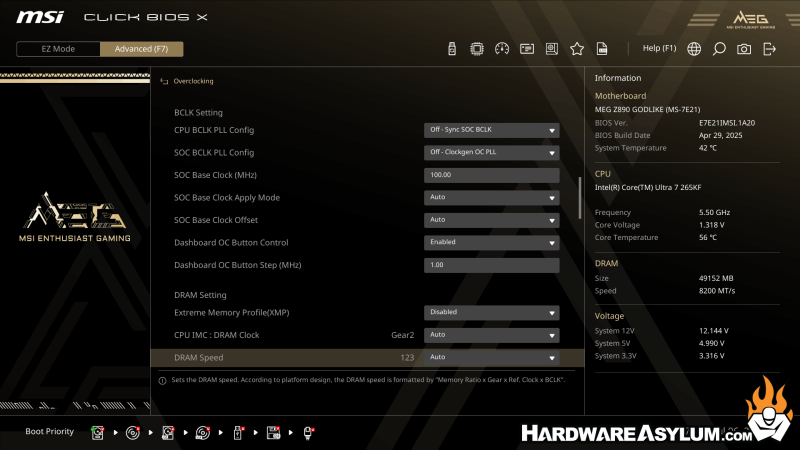The height and width of the screenshot is (450, 800).
Task: Select SOC Base Clock Offset label
Action: click(216, 220)
